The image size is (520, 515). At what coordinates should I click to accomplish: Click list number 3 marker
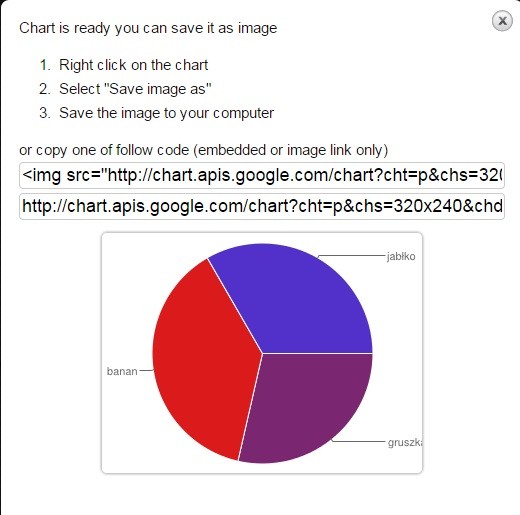45,113
